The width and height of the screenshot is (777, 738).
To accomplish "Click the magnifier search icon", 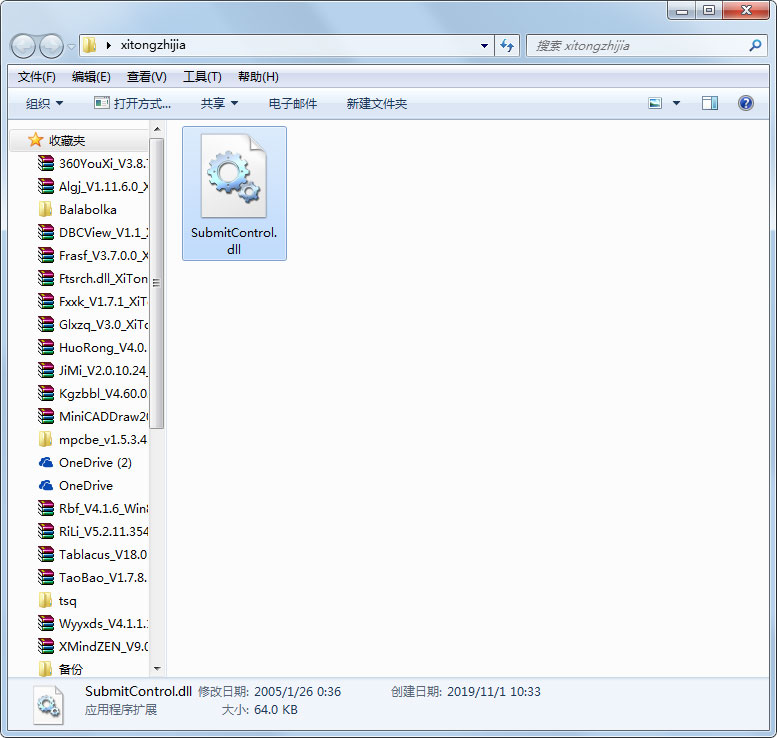I will [x=755, y=46].
